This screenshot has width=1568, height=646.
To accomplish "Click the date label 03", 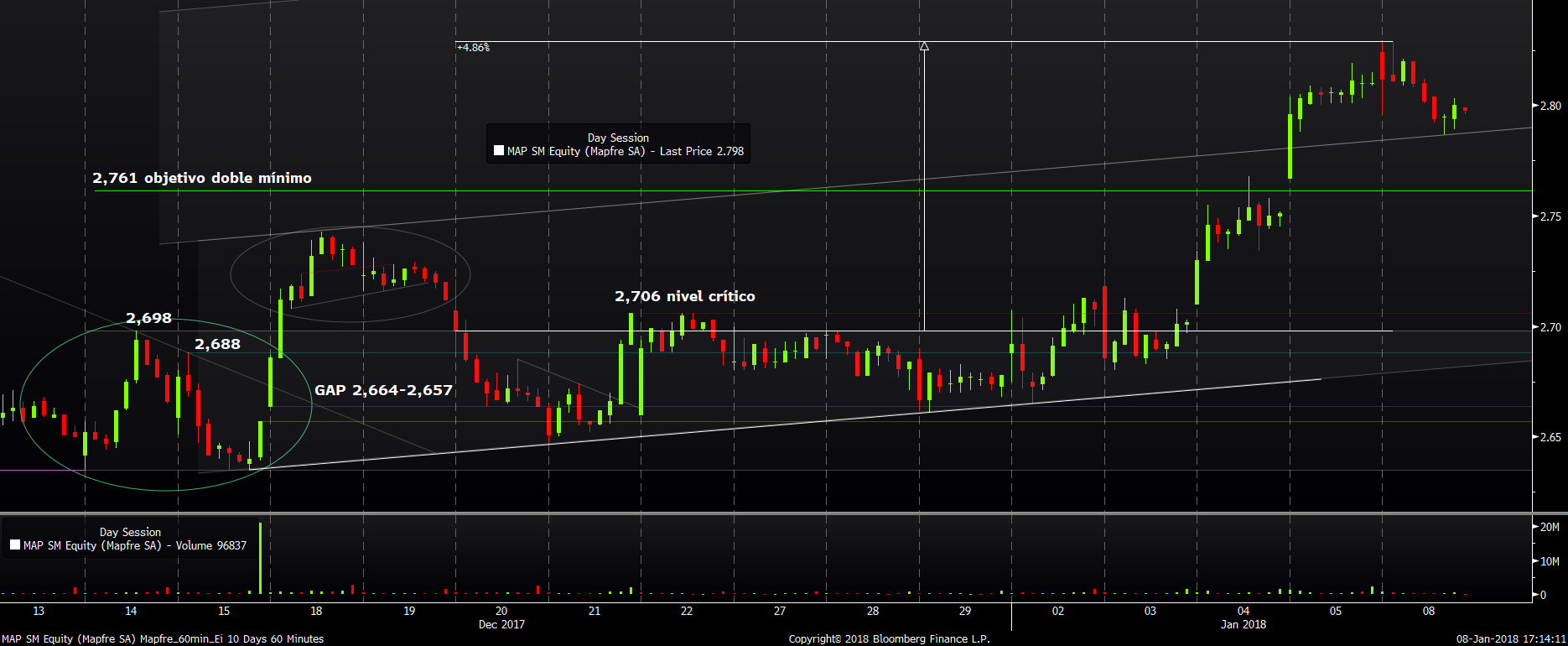I will click(x=1150, y=611).
